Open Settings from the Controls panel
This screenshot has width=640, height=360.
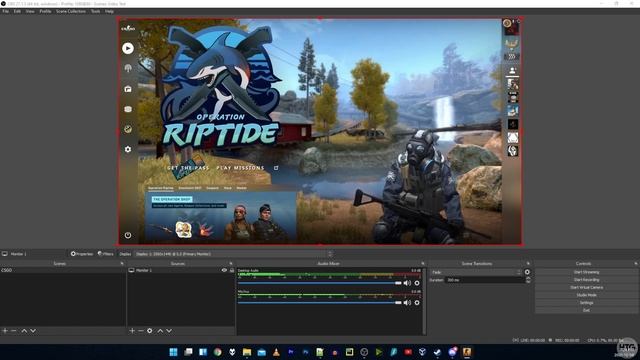tap(586, 303)
